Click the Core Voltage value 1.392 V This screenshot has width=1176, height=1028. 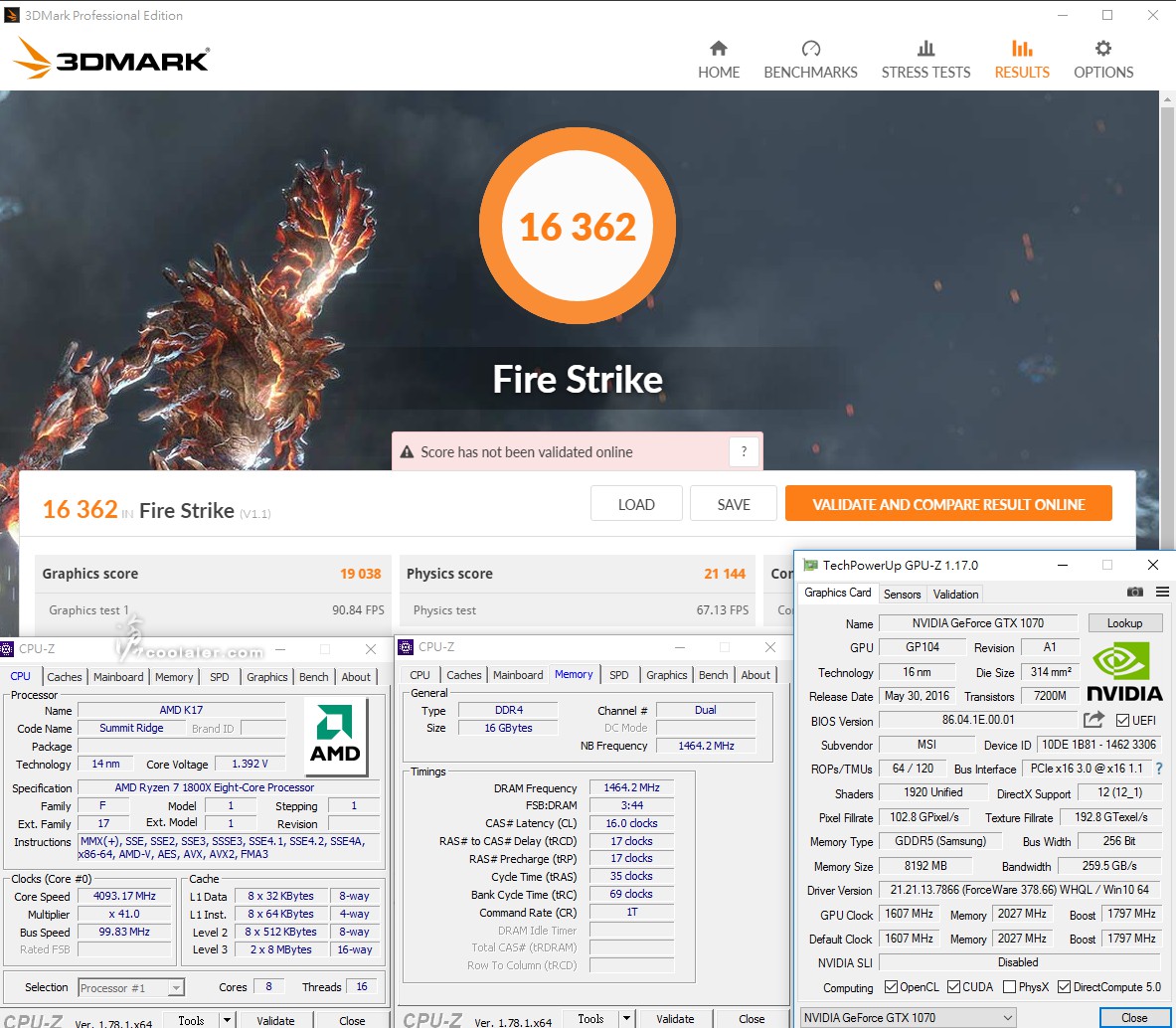pyautogui.click(x=250, y=765)
